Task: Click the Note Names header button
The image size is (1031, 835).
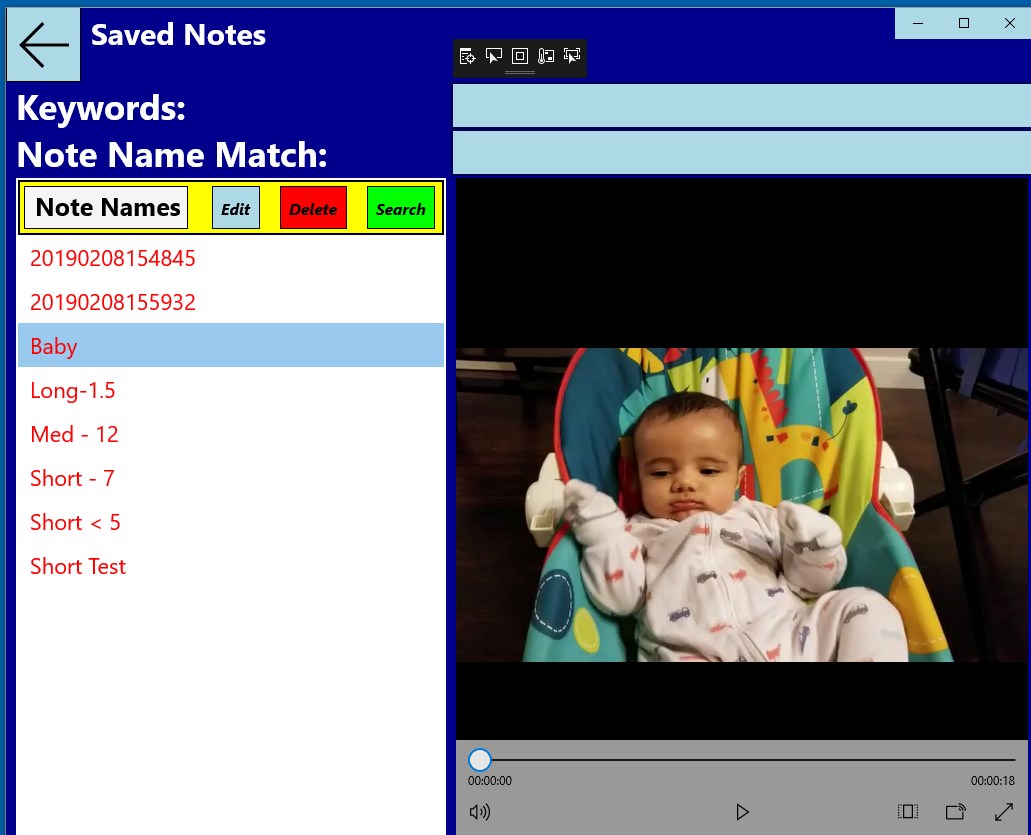Action: 107,208
